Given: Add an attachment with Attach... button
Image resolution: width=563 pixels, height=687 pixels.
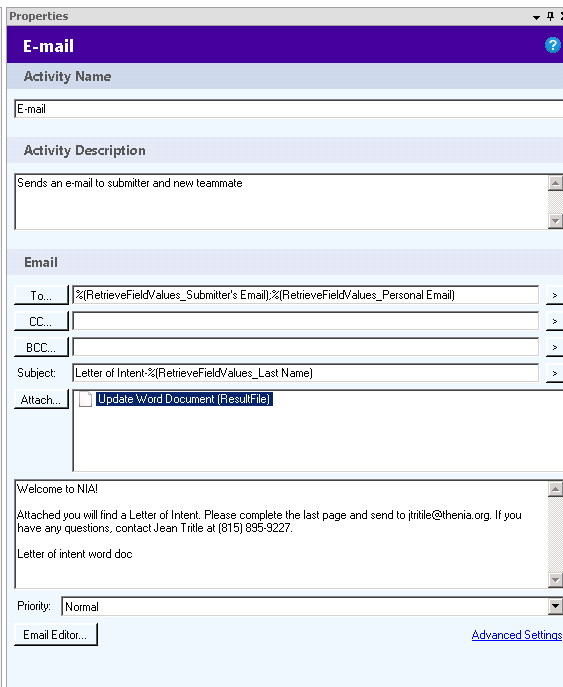Looking at the screenshot, I should 41,399.
